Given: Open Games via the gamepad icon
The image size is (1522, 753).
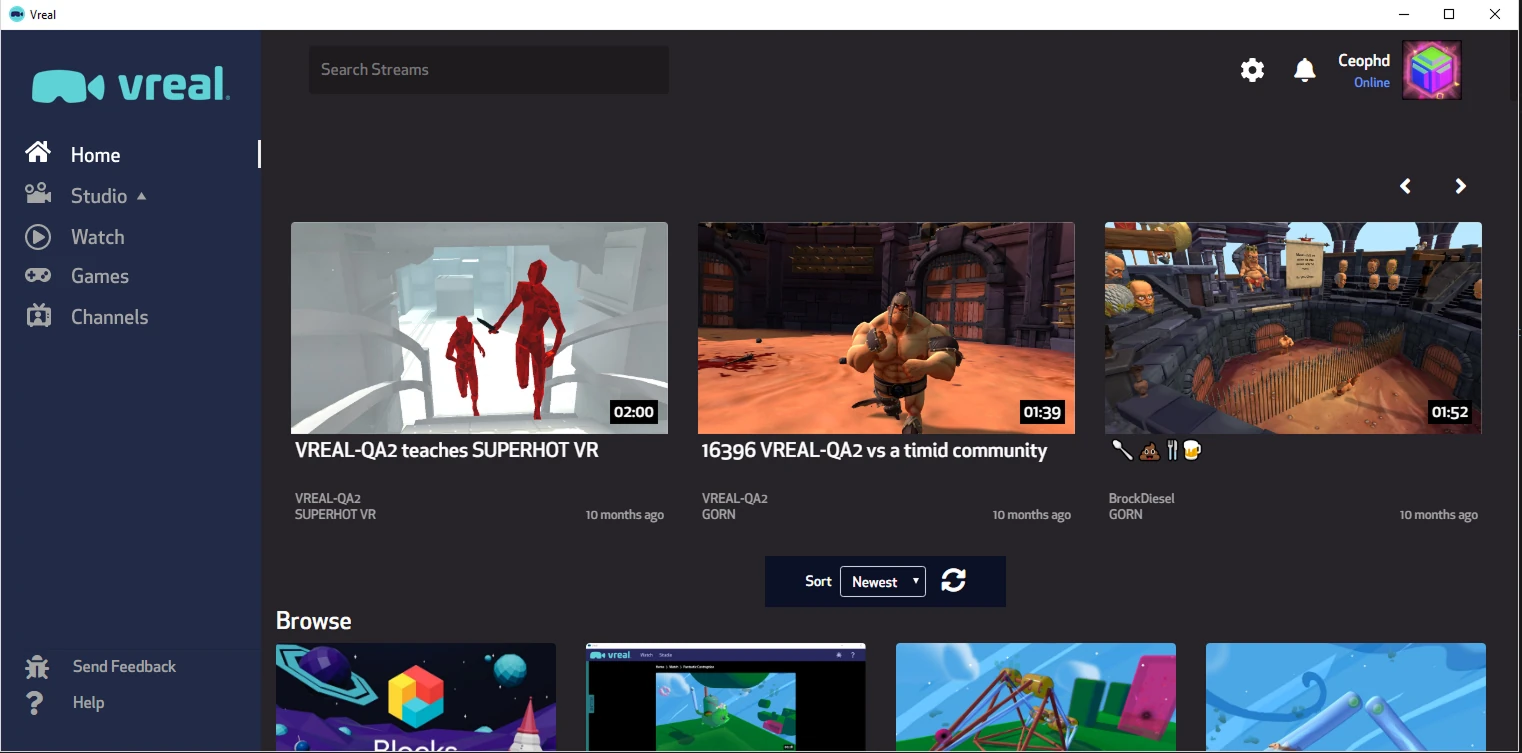Looking at the screenshot, I should 38,275.
